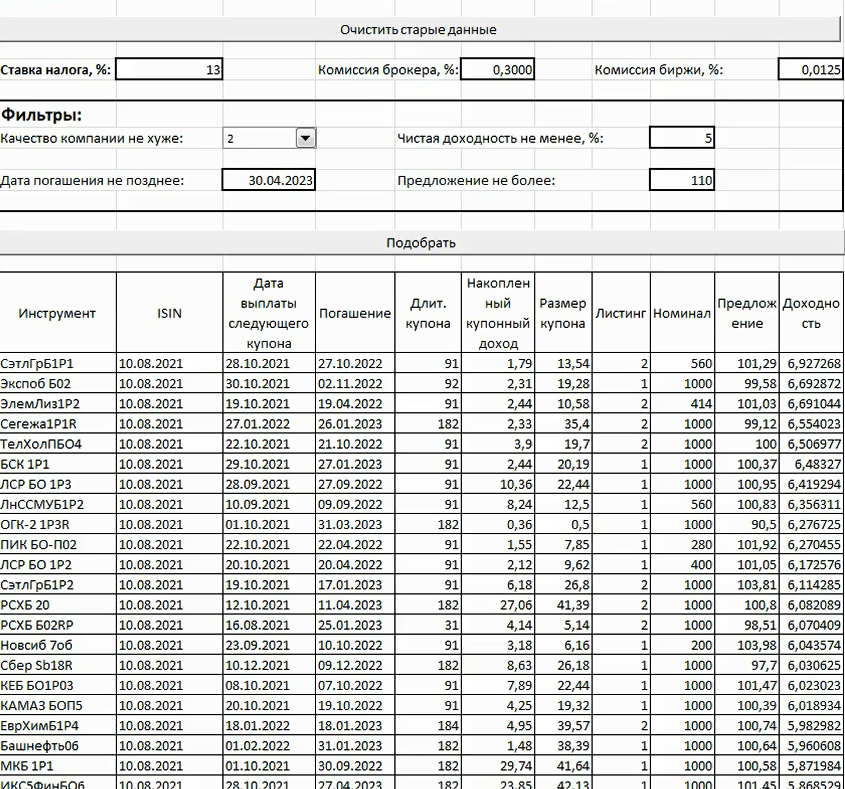Screen dimensions: 845x789
Task: Select the 'Ставка налога, %:' label cell
Action: coord(58,70)
